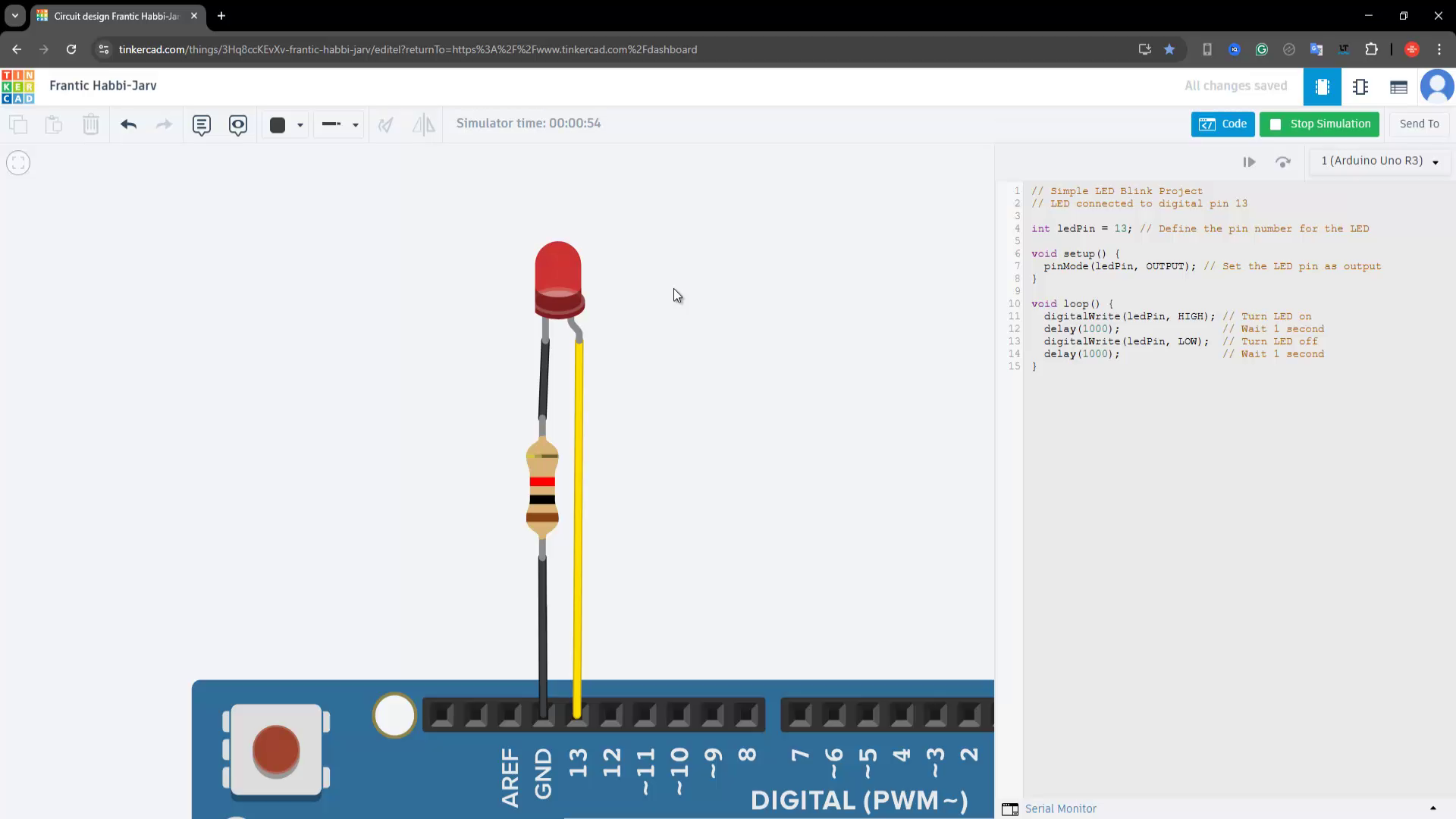Click the Redo icon

[x=163, y=124]
